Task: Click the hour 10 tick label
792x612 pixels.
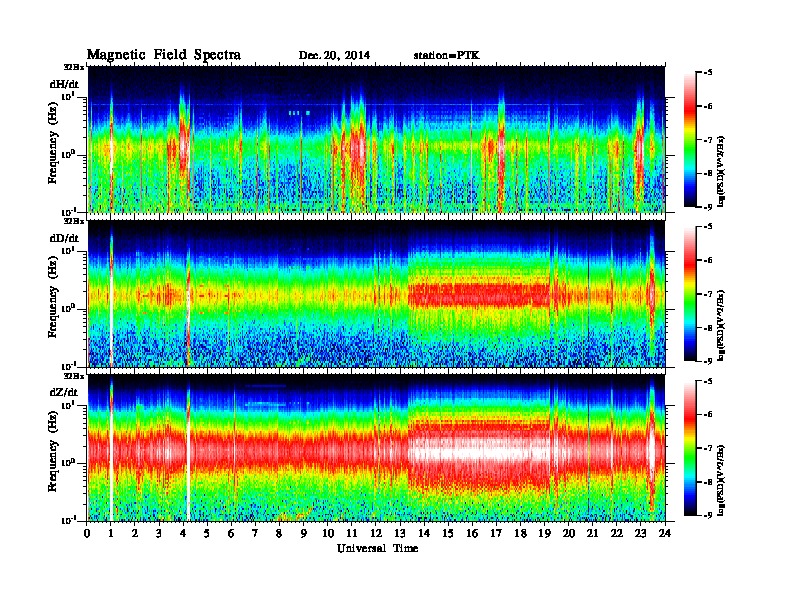Action: pos(328,534)
